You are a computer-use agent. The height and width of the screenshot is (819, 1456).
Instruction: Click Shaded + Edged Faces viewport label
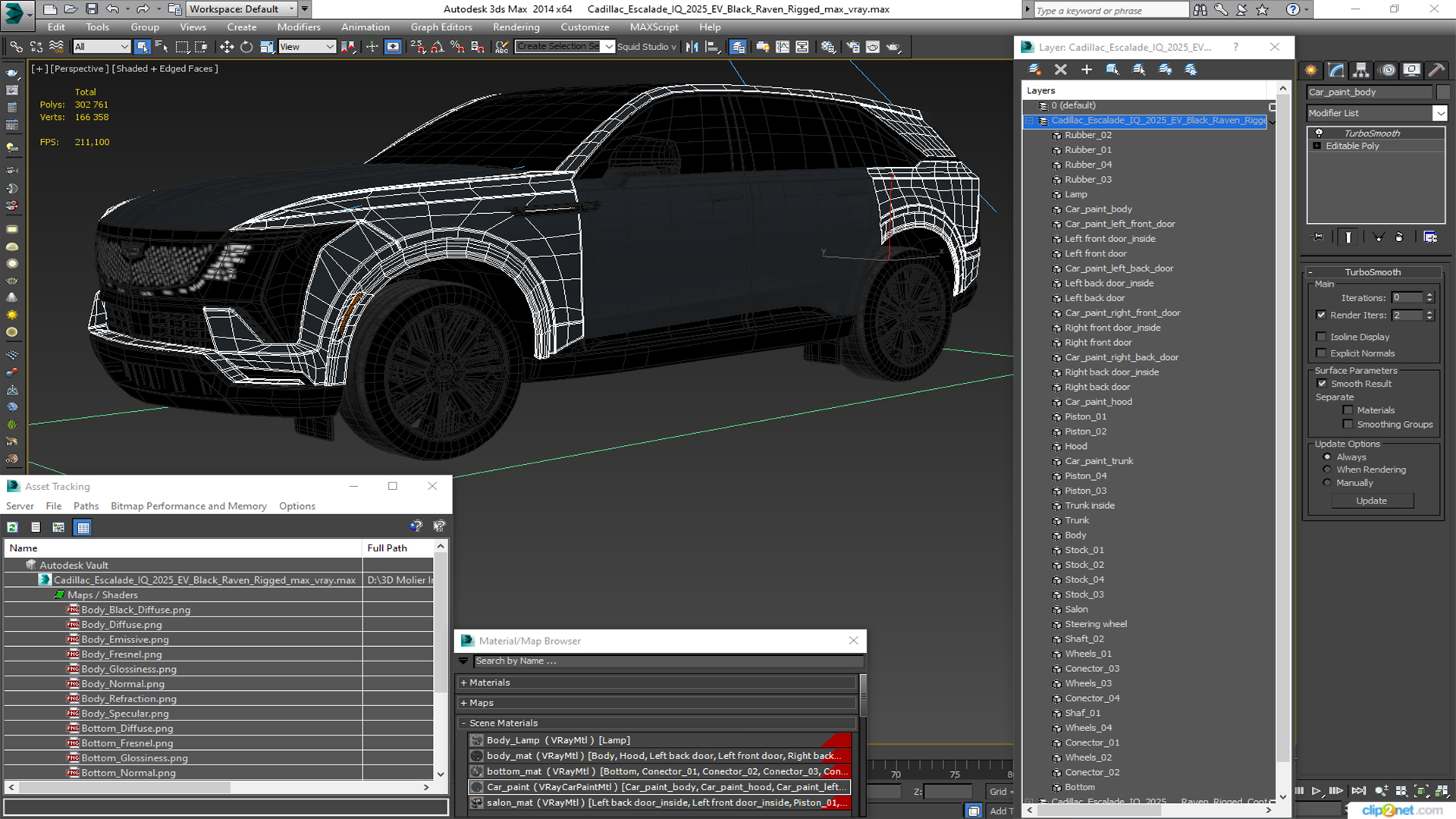(165, 69)
